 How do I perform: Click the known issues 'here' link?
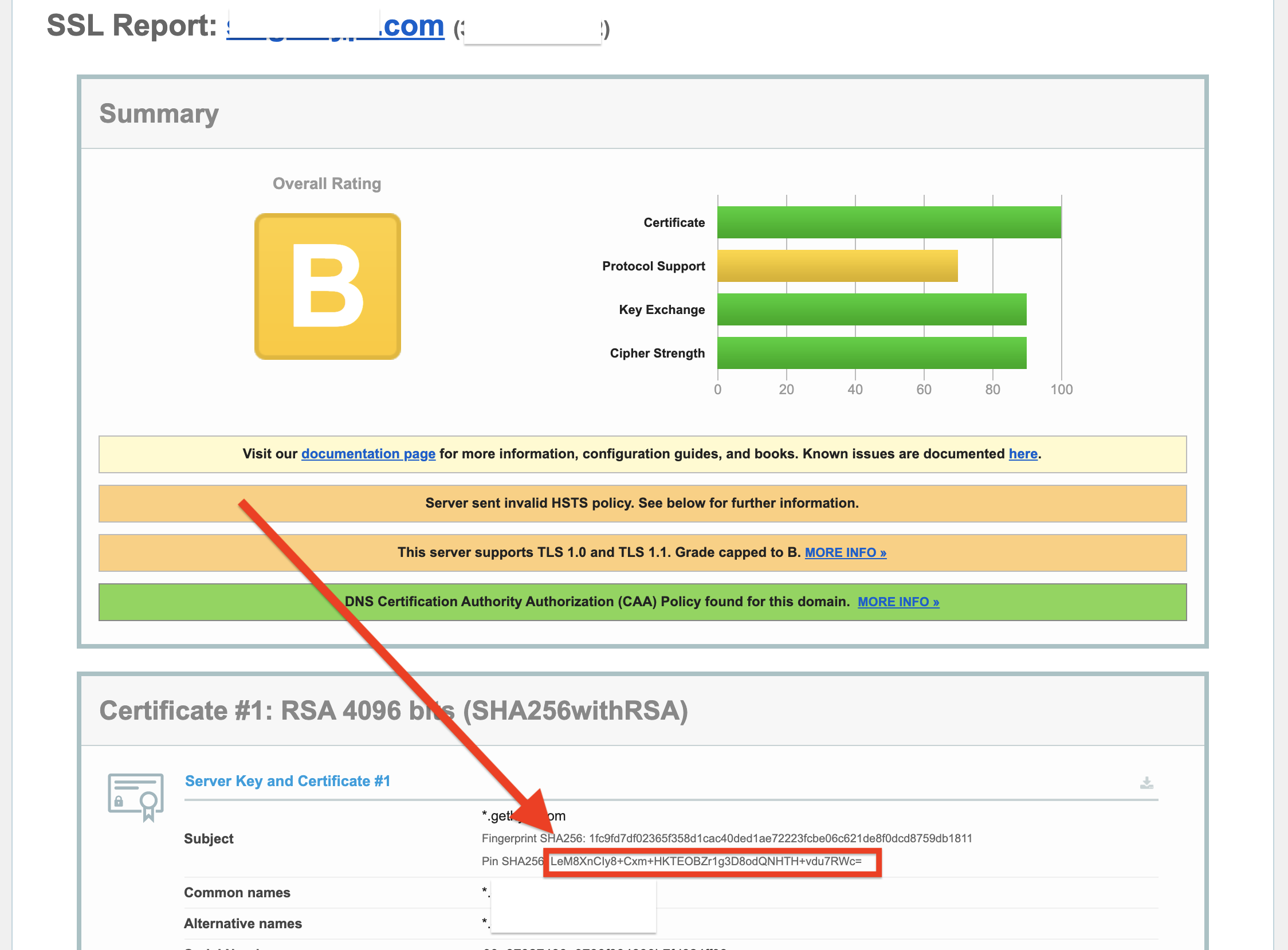(1022, 454)
